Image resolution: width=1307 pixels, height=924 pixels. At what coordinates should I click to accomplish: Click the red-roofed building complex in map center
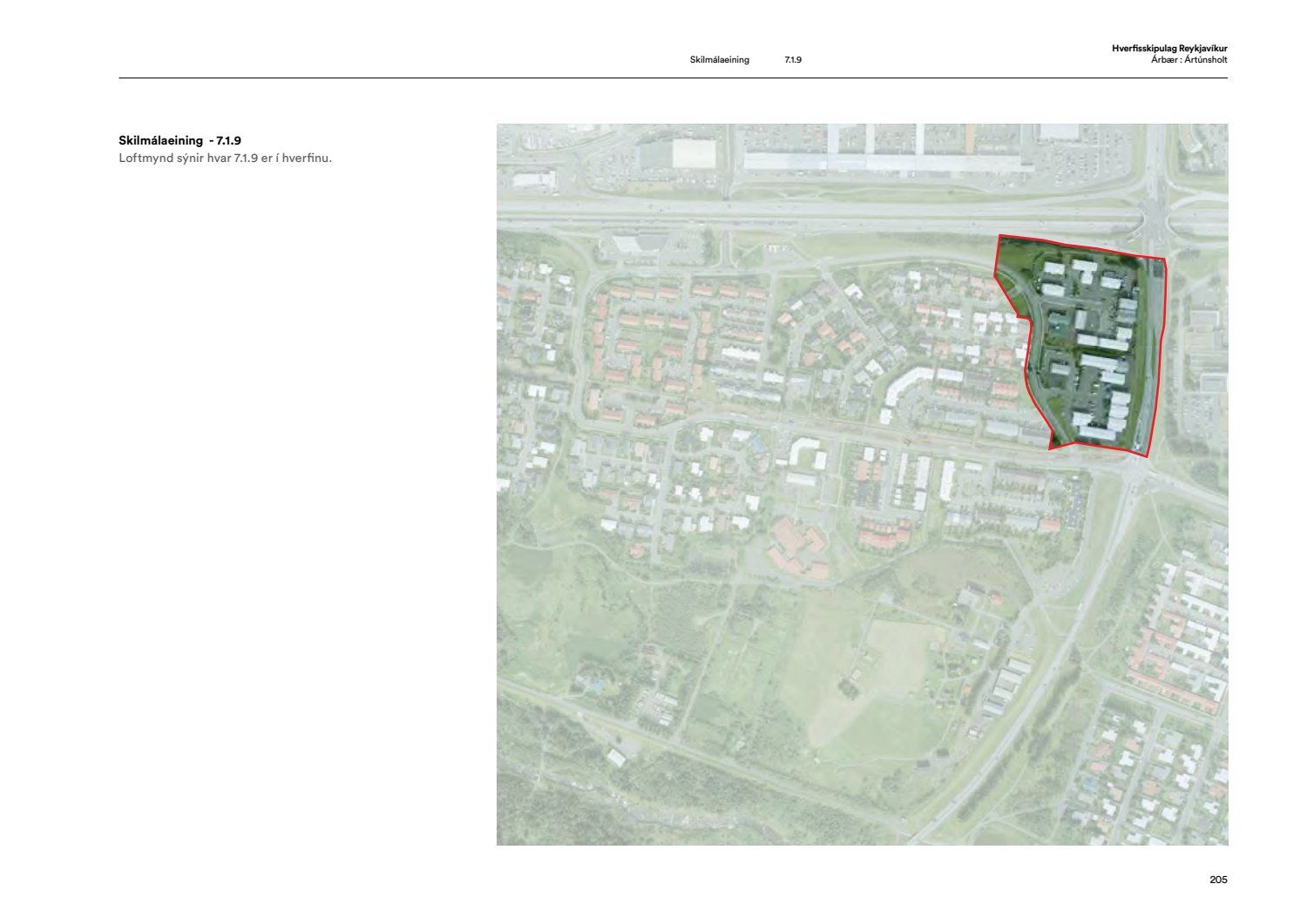(x=797, y=547)
